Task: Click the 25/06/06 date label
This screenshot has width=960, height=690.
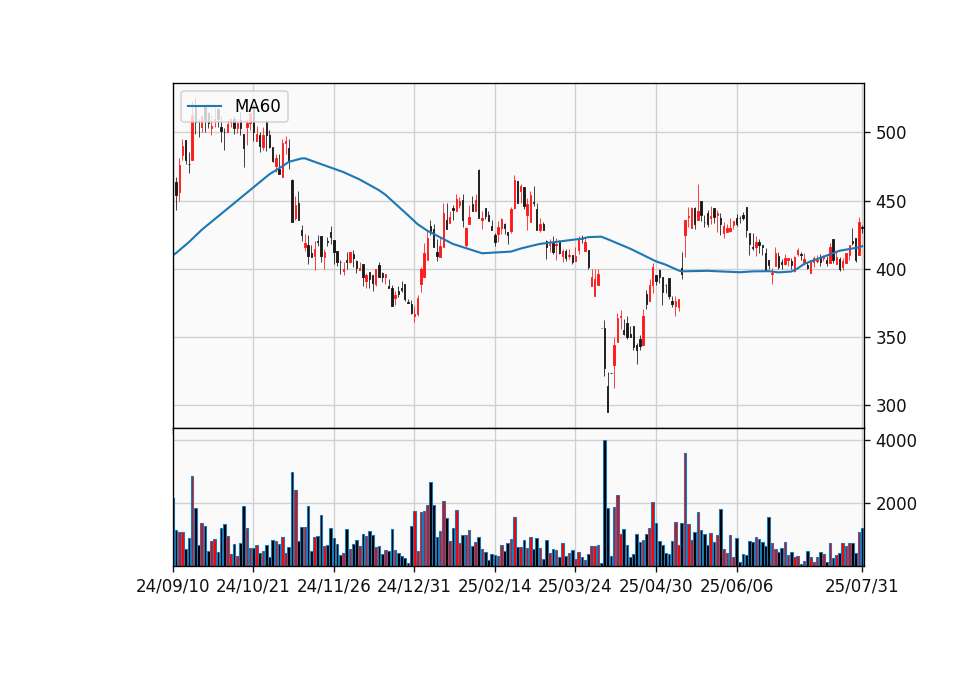Action: (737, 586)
